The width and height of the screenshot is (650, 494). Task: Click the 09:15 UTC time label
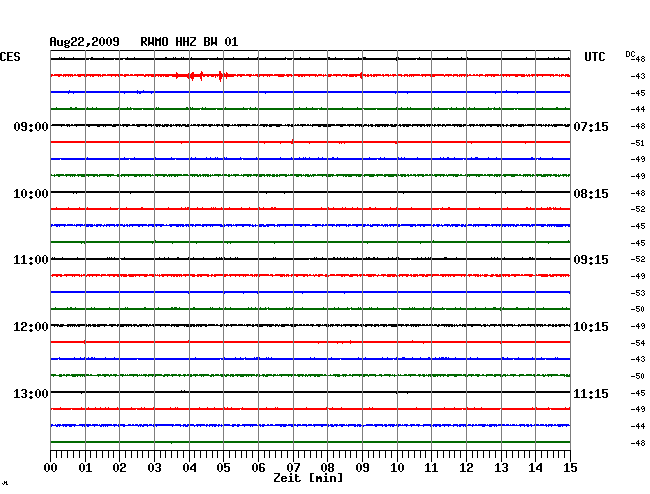[x=591, y=260]
